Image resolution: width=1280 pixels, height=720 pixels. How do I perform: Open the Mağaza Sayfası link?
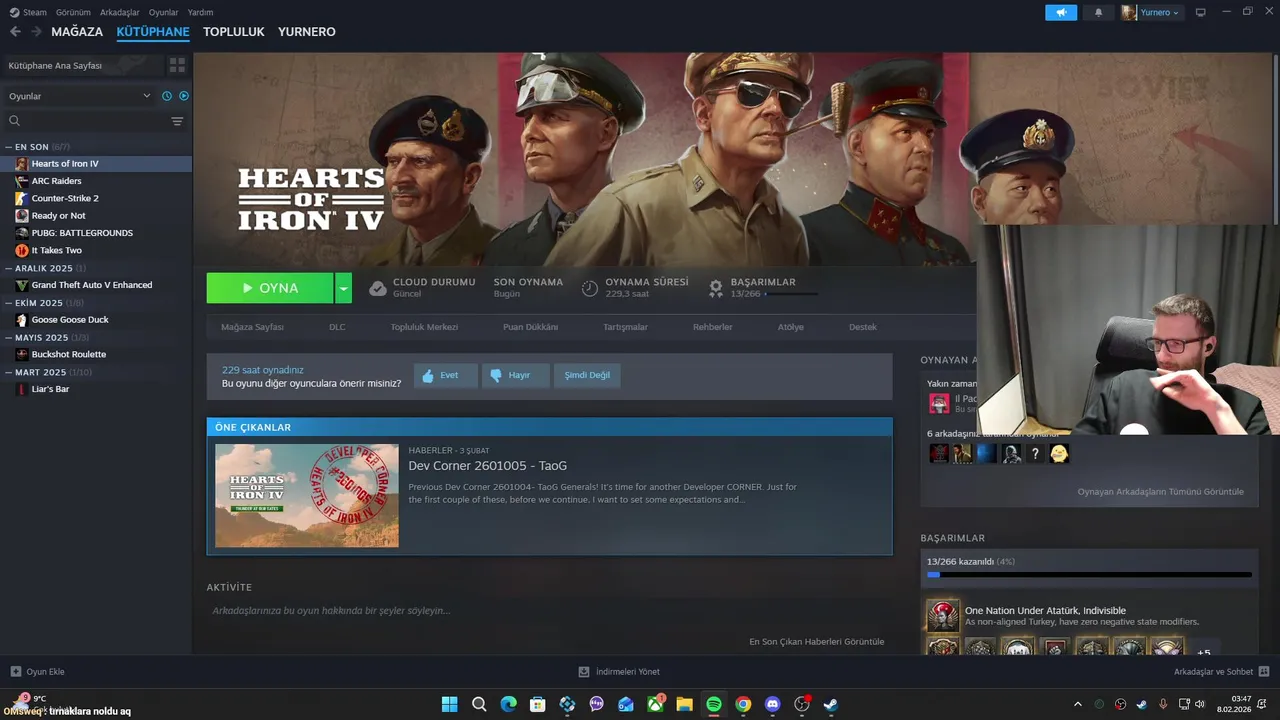252,327
